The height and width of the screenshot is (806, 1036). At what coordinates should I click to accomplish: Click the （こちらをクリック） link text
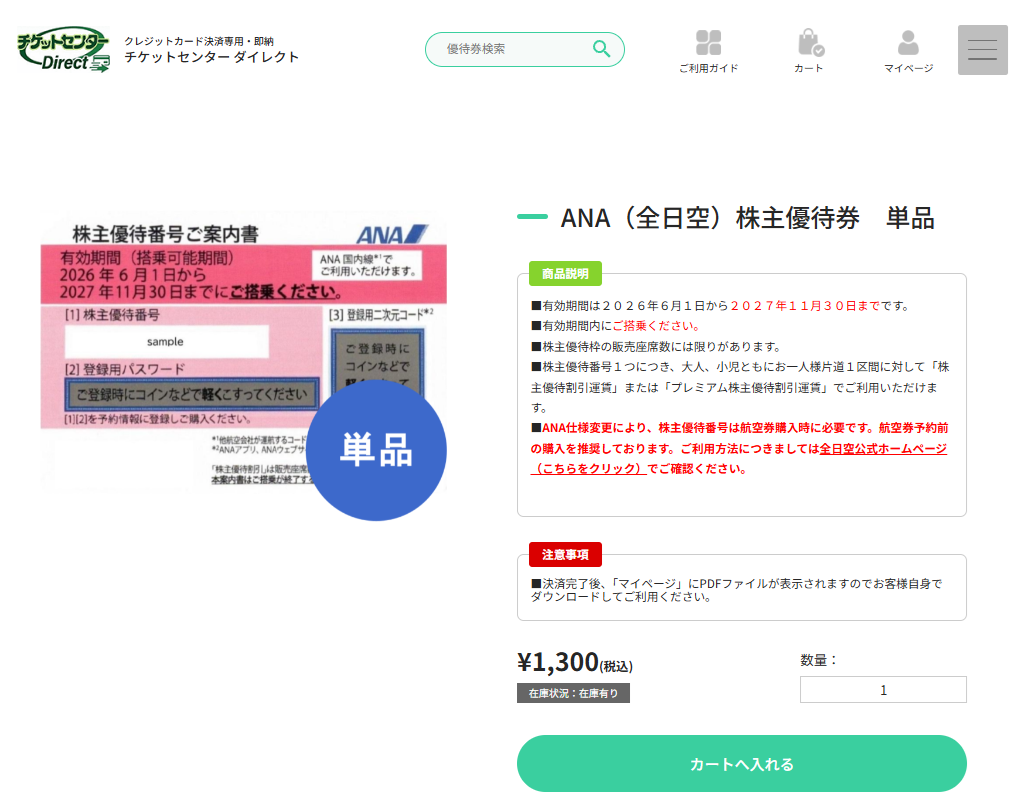(588, 468)
